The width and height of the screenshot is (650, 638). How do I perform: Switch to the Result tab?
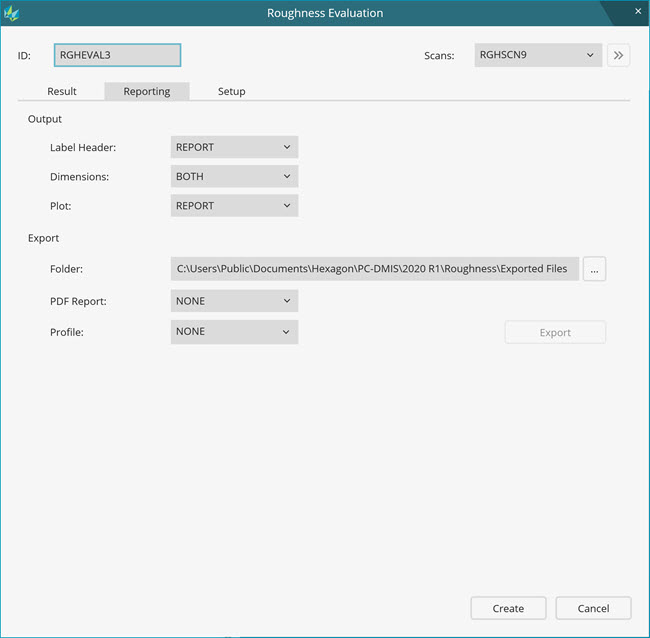(62, 91)
